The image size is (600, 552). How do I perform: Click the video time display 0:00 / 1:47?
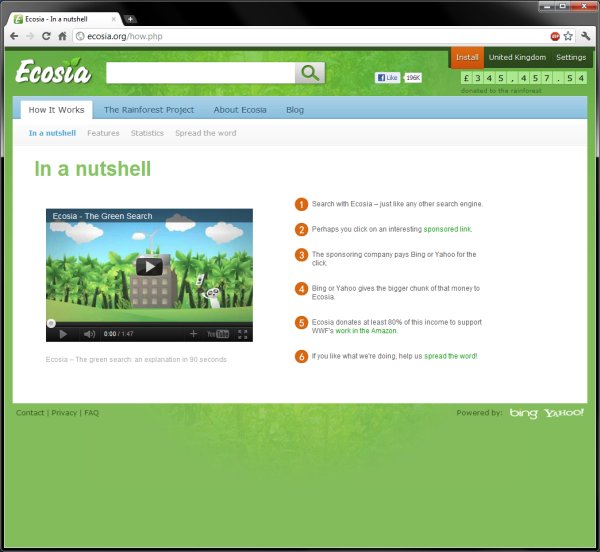[x=118, y=334]
